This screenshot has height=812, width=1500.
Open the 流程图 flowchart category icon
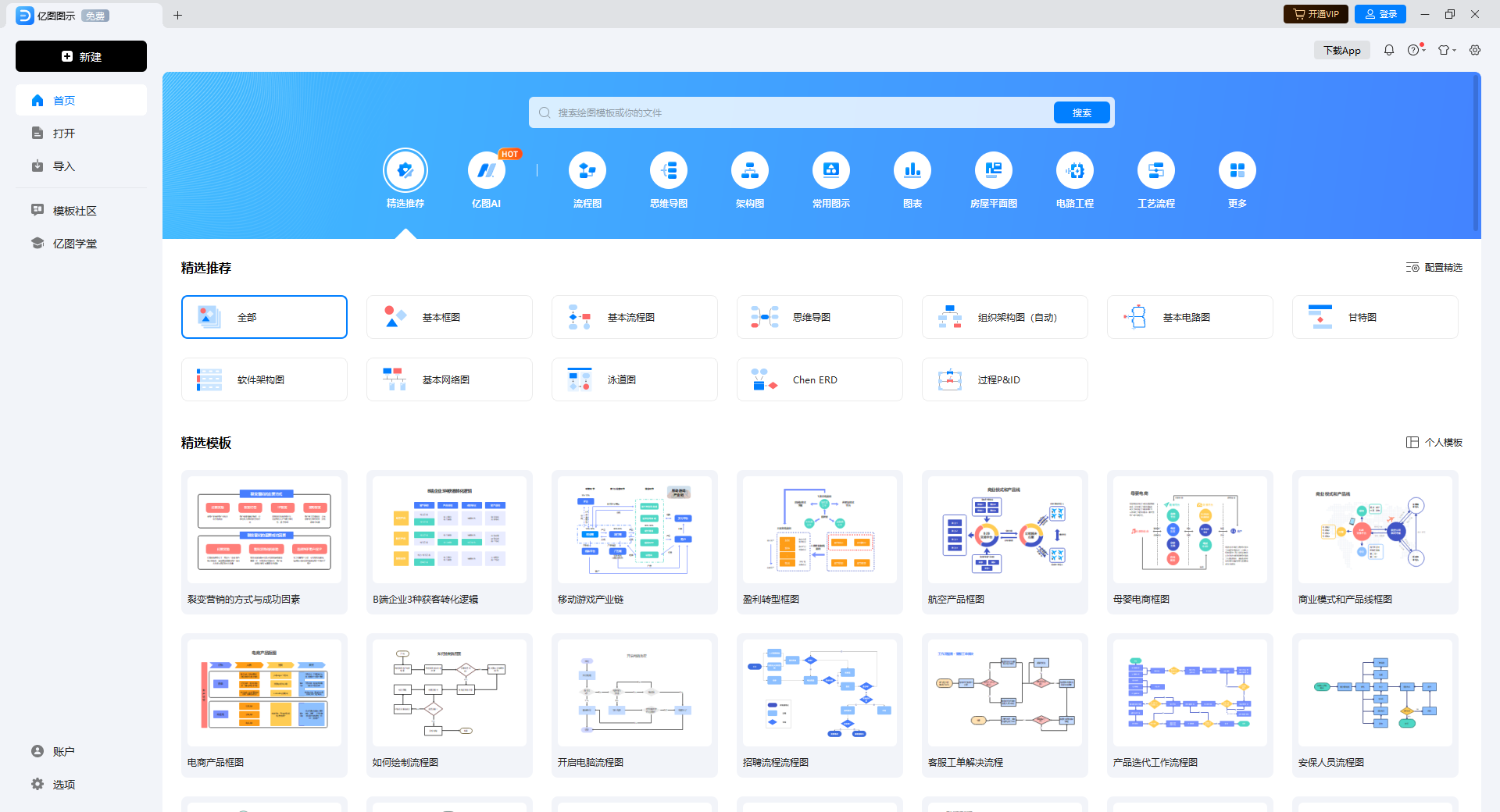pos(587,171)
